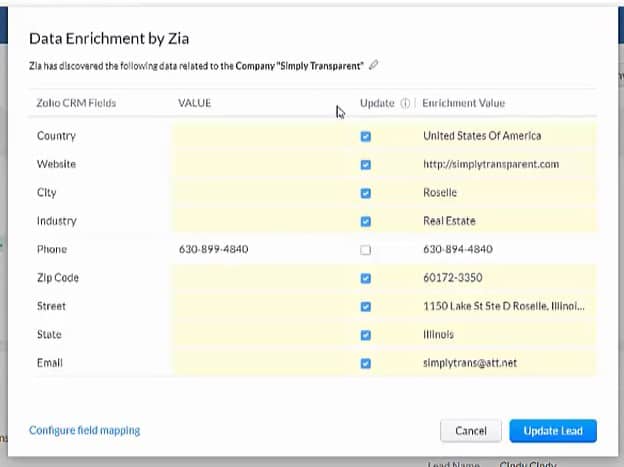Select street value 1150 Lake St
Viewport: 624px width, 467px height.
504,306
